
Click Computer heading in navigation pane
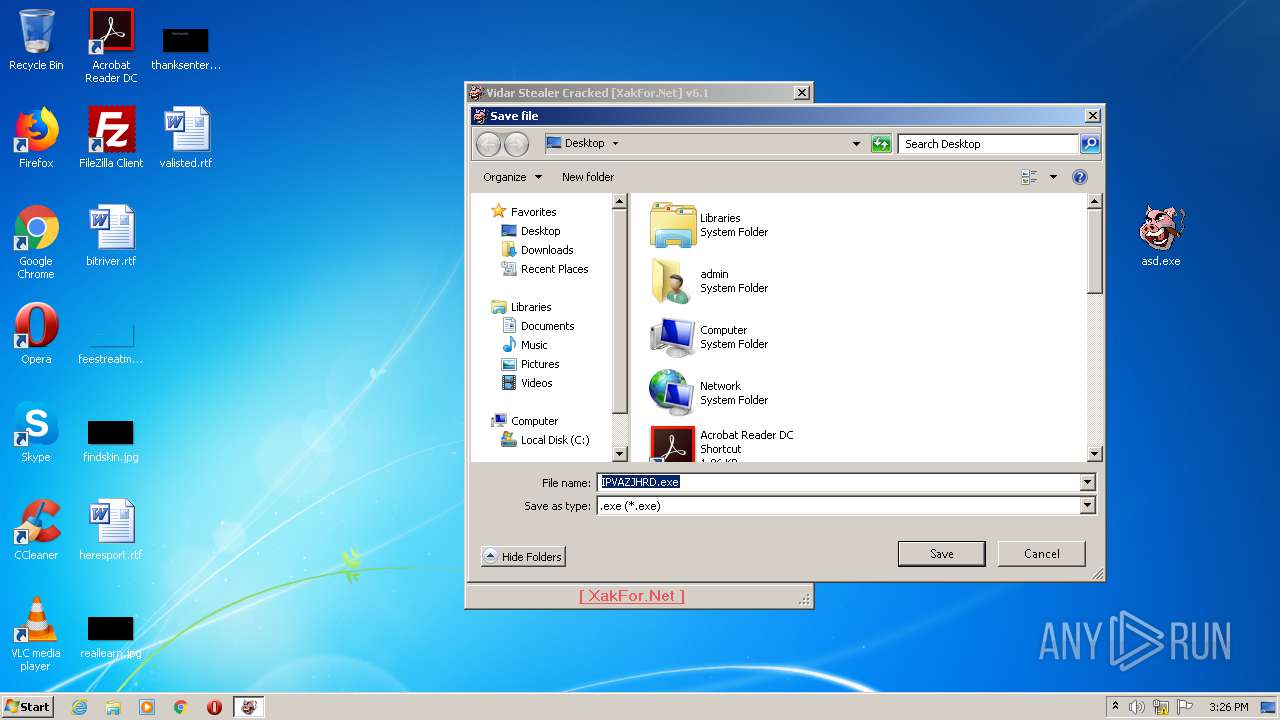[x=524, y=421]
